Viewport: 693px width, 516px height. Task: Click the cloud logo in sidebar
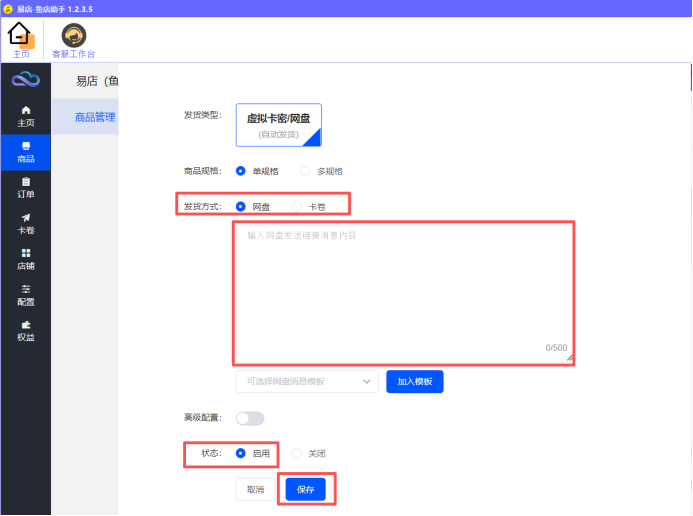click(26, 80)
